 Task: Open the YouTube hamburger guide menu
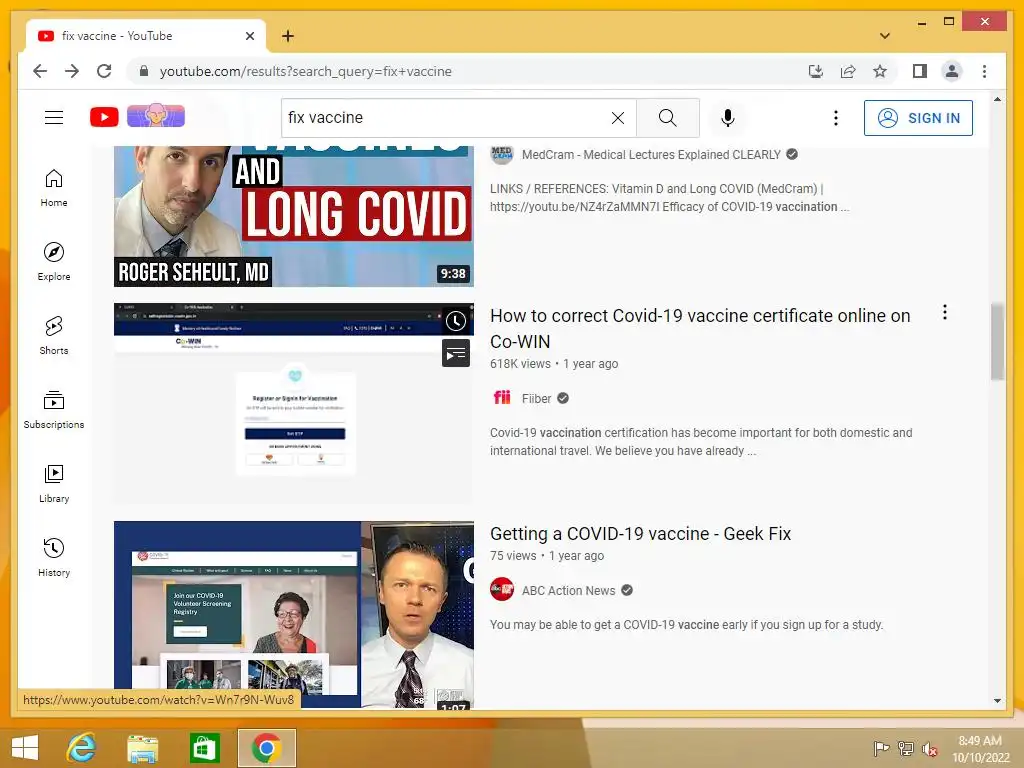[x=54, y=118]
